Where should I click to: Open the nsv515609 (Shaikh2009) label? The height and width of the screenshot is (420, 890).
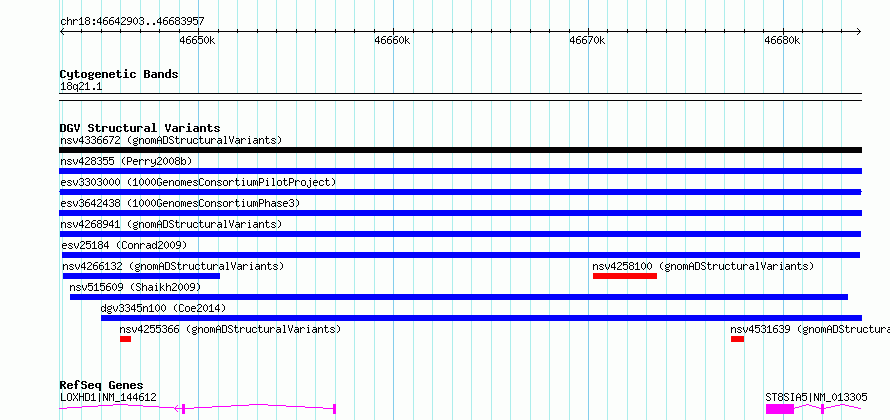click(x=135, y=287)
